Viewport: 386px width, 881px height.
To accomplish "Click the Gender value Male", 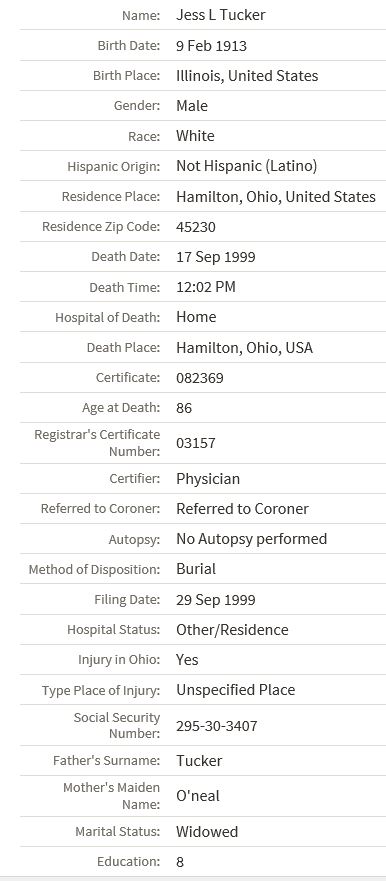I will pos(192,106).
